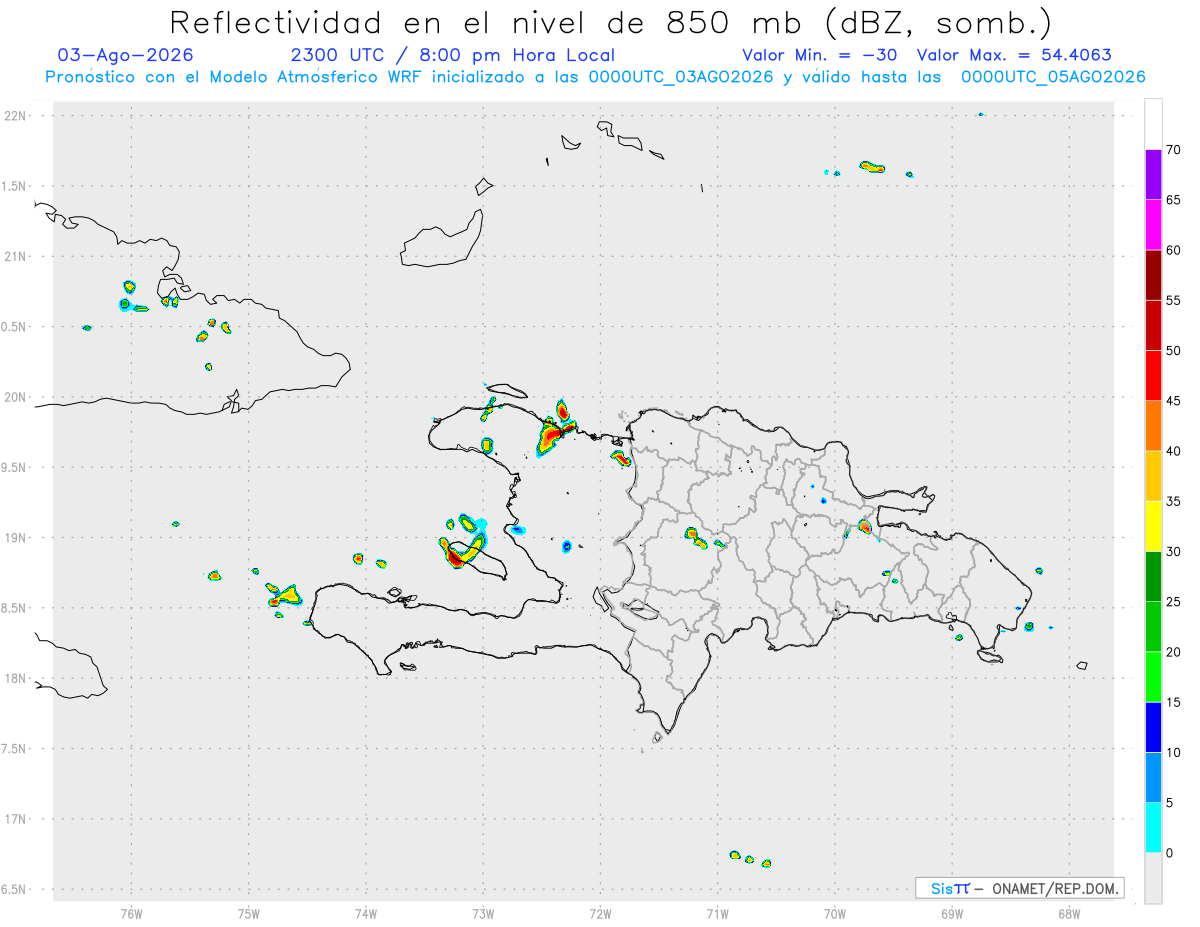Pick the orange 40-45 dBZ colorbar segment
The image size is (1200, 927).
pyautogui.click(x=1153, y=426)
